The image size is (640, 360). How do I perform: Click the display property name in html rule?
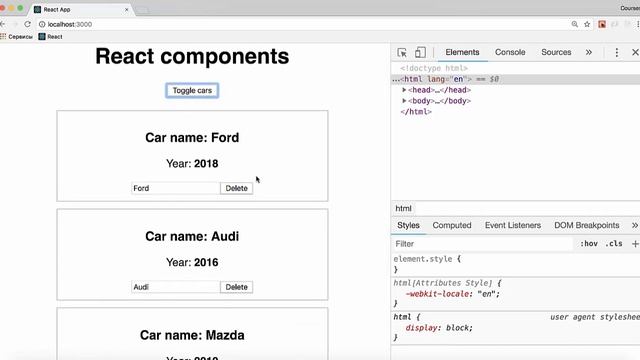(421, 328)
